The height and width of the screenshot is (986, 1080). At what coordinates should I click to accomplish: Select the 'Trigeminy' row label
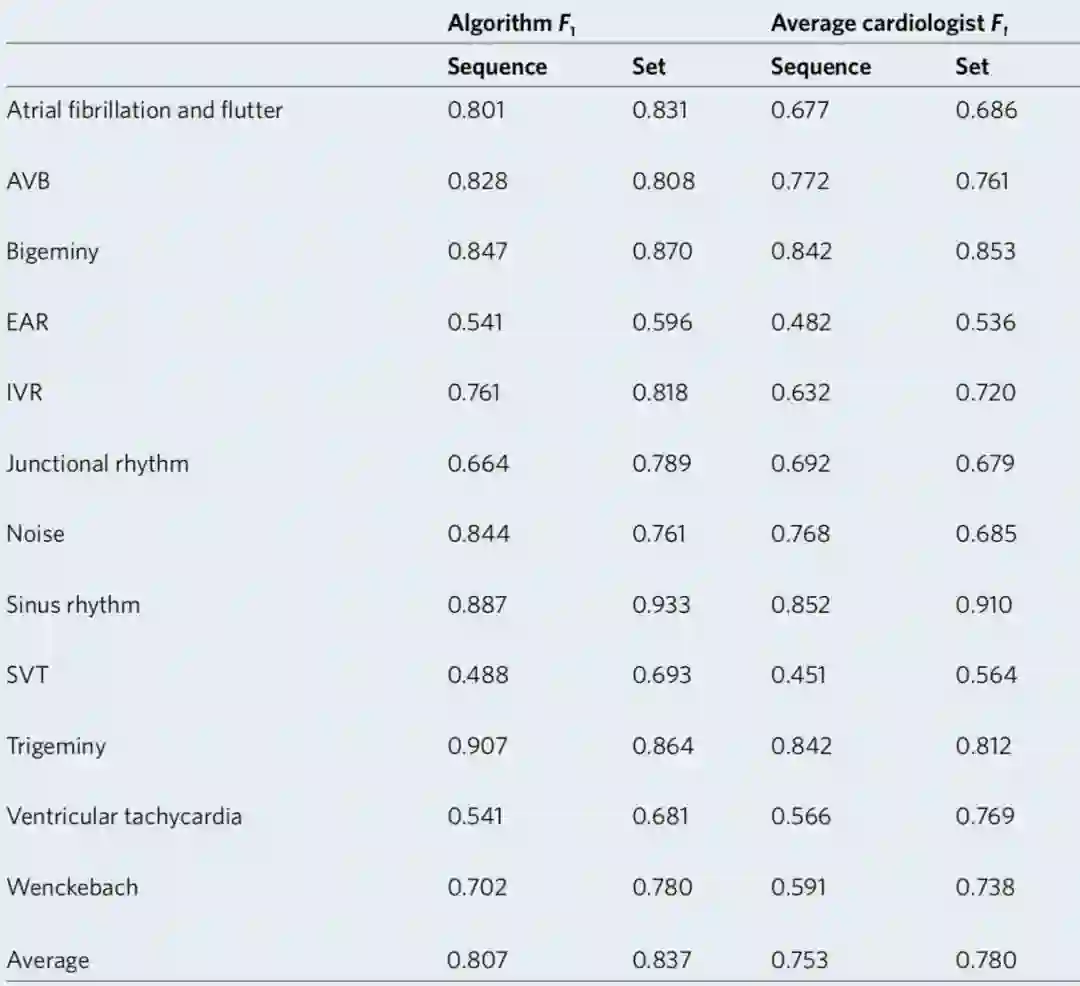pos(56,746)
